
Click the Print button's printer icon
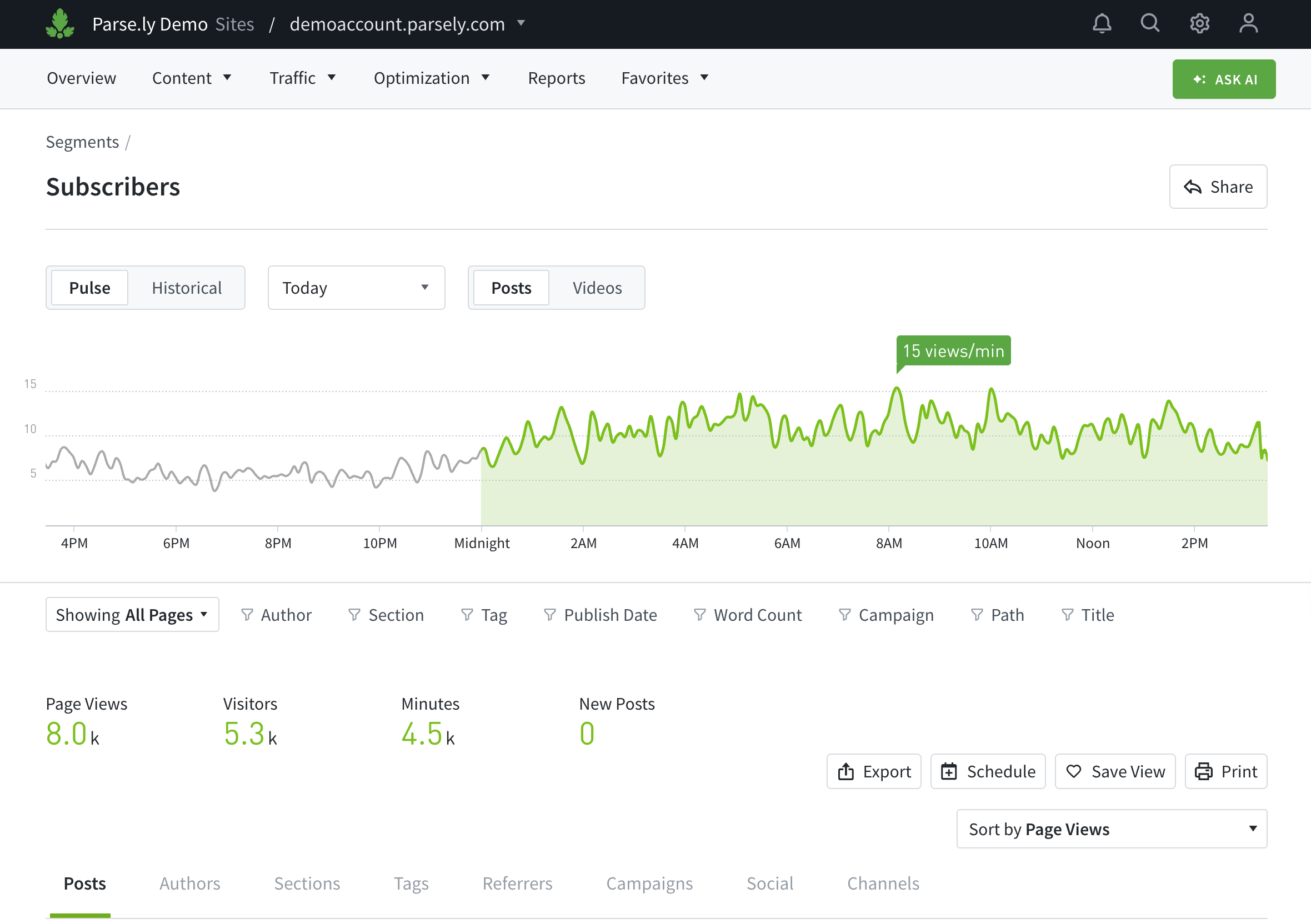tap(1204, 772)
